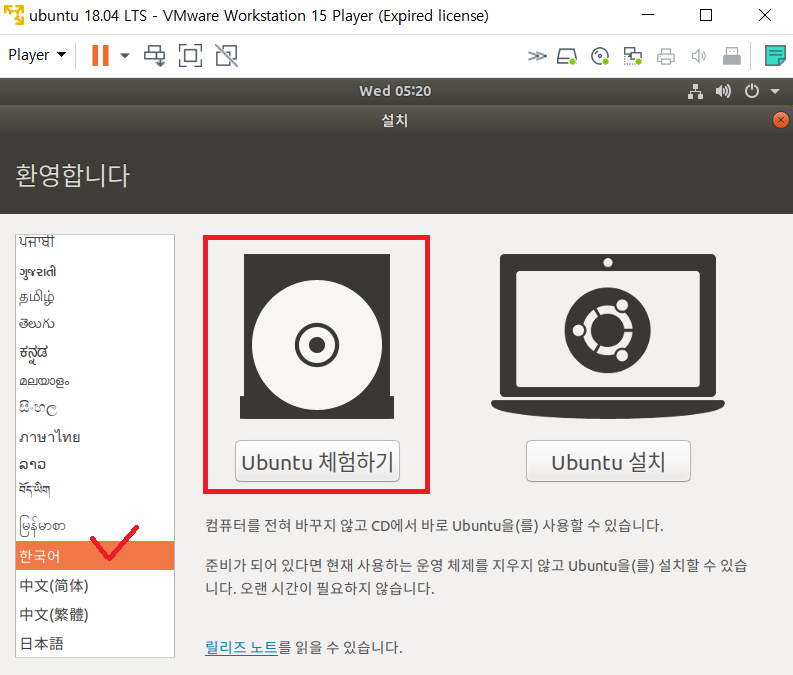
Task: Select the Burmese language entry မြန်မာစာ
Action: click(95, 526)
